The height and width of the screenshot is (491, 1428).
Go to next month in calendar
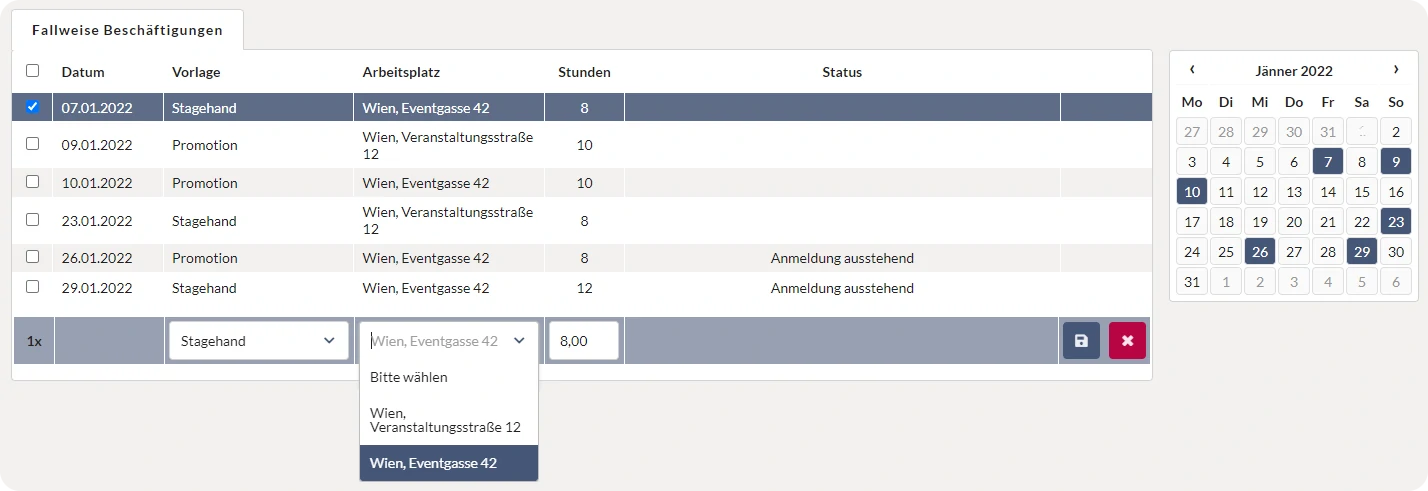coord(1395,70)
